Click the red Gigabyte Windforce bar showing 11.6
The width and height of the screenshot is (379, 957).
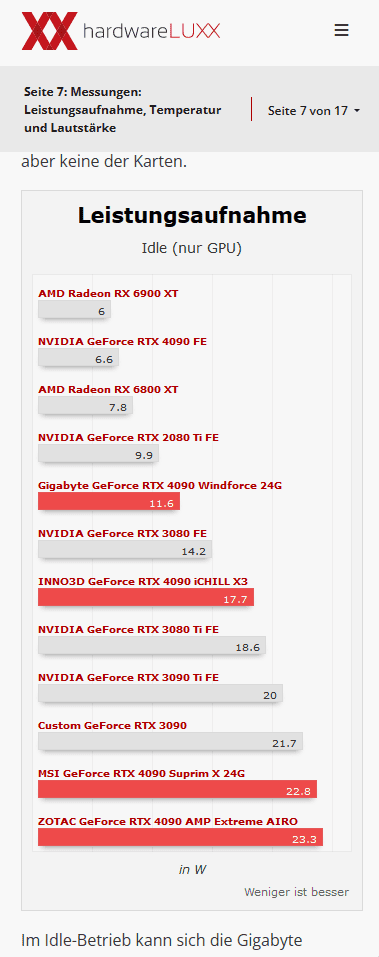109,502
